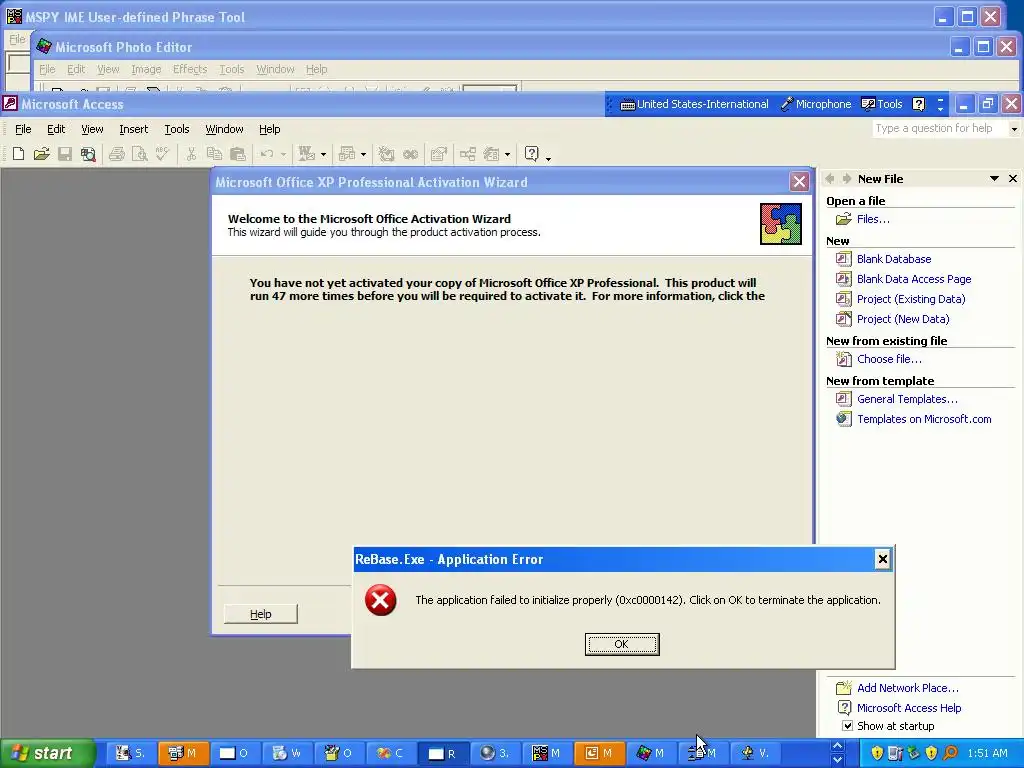Open the OfficeLinks dropdown arrow

point(323,154)
